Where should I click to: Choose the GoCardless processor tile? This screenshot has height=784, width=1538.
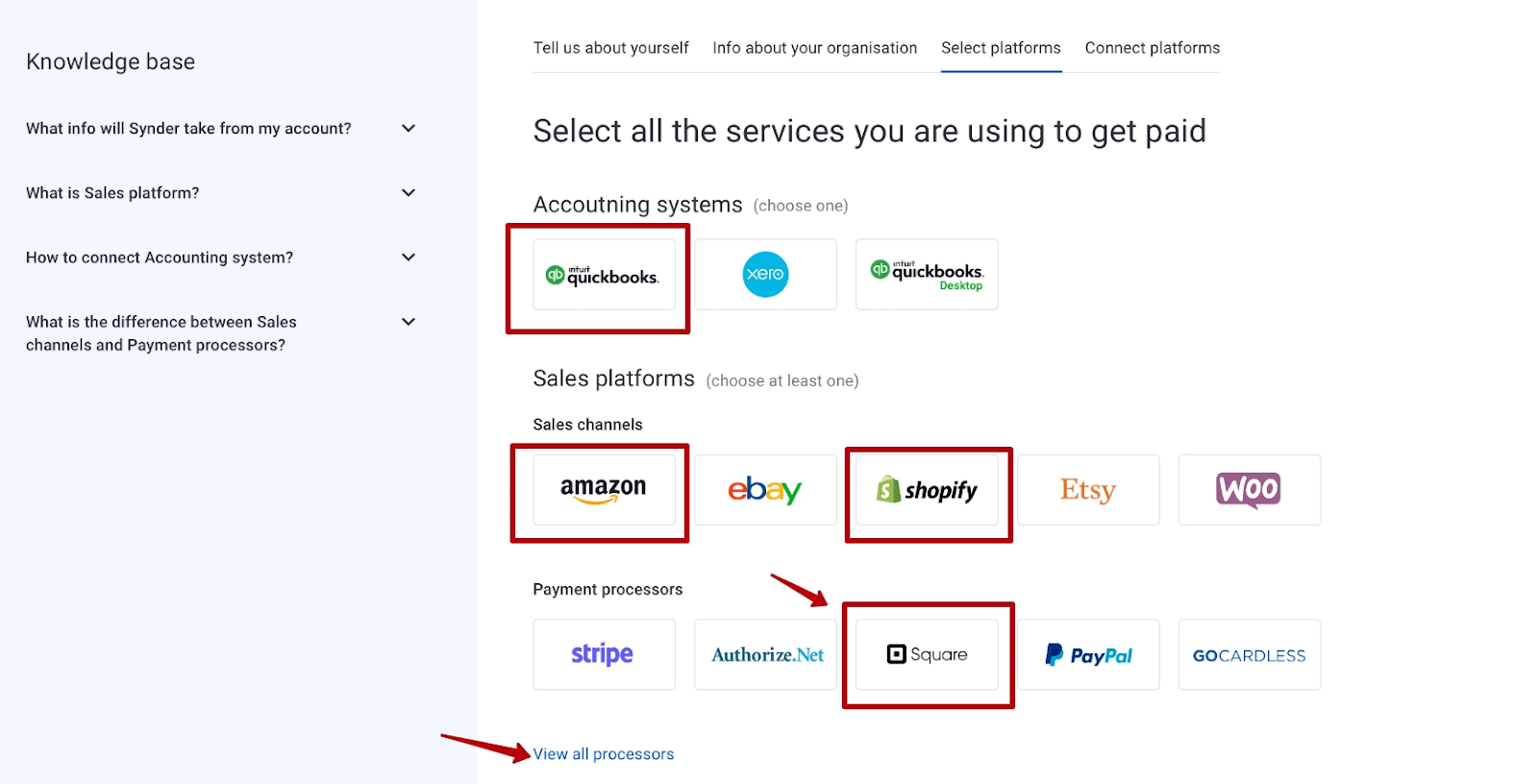[1248, 654]
